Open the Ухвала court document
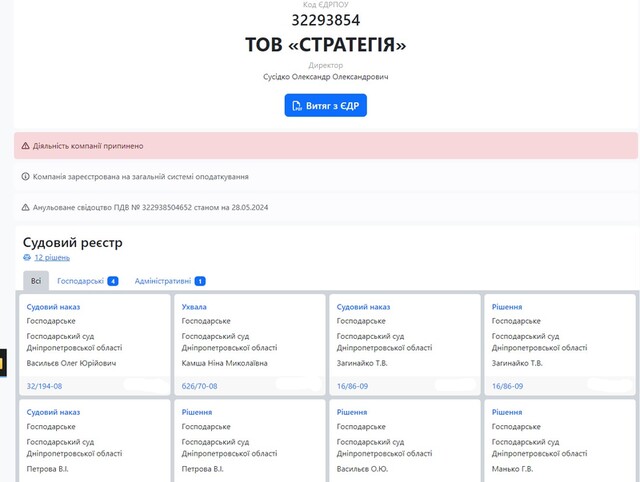 coord(194,307)
